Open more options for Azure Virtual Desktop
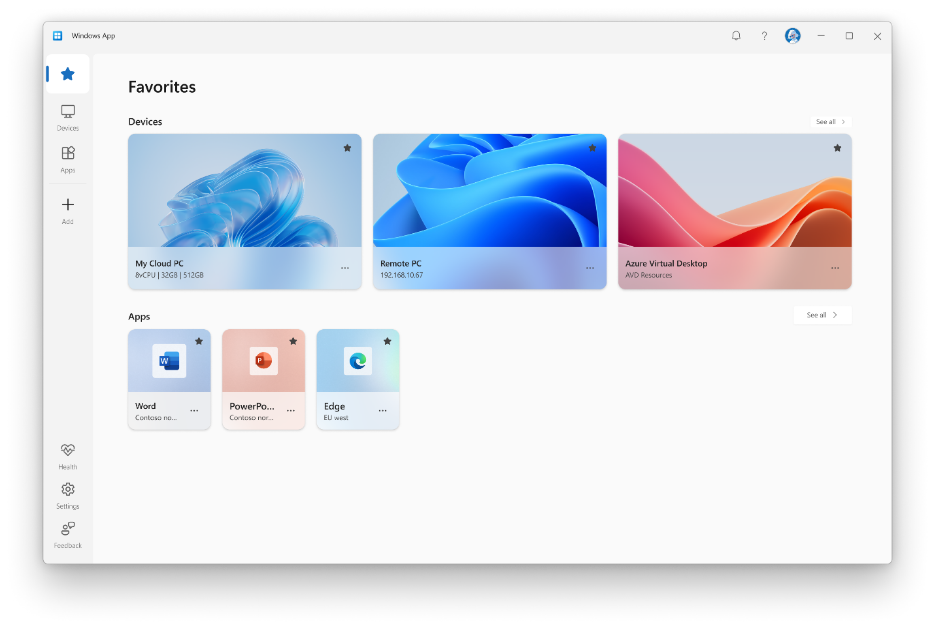Screen dimensions: 936x628 click(835, 268)
